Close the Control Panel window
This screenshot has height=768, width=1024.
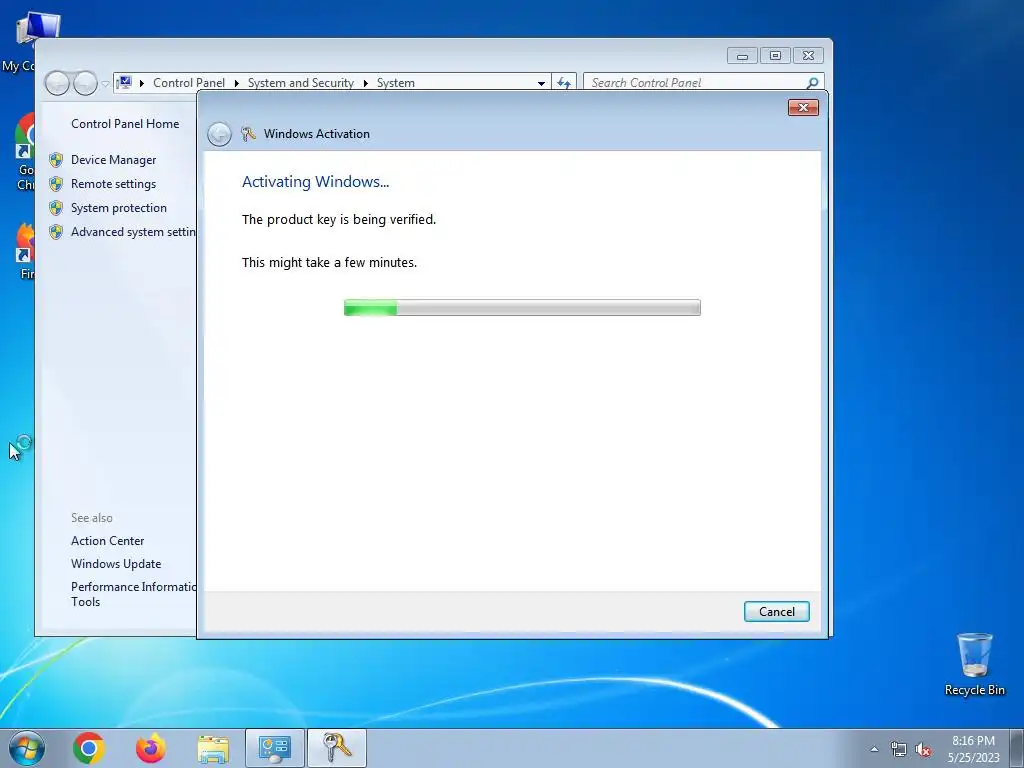click(808, 56)
